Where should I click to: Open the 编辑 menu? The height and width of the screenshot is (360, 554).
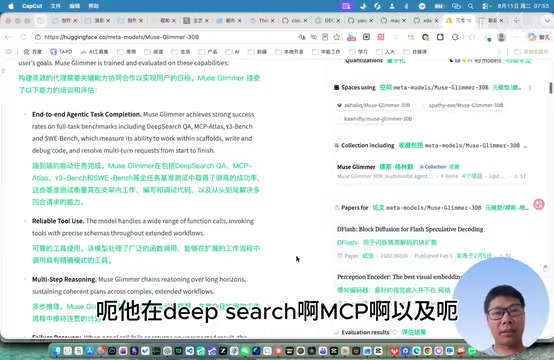click(x=75, y=6)
